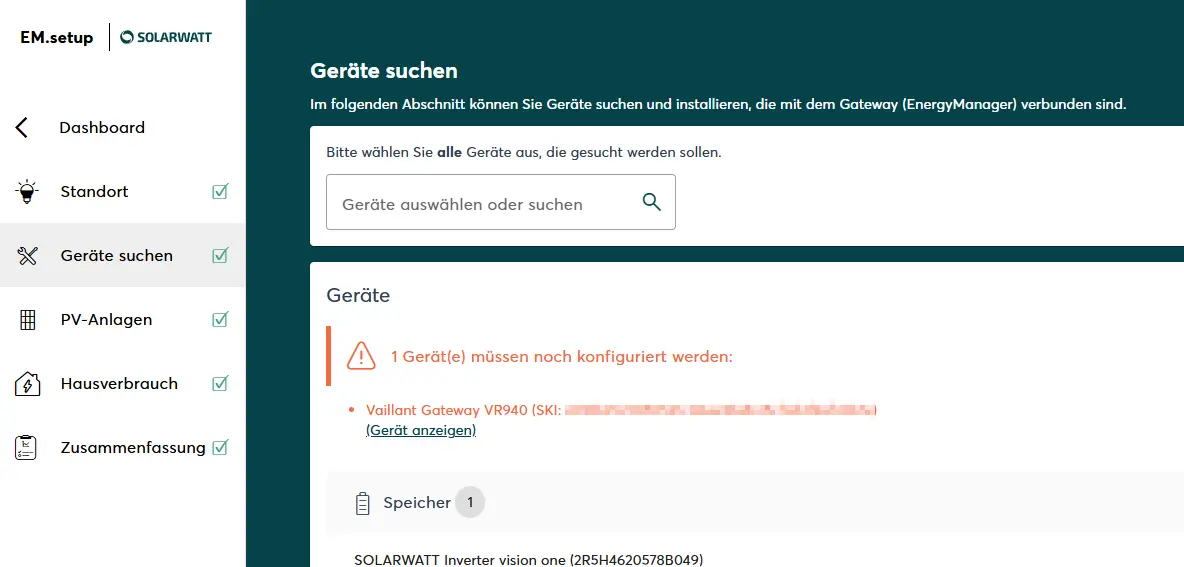Open the Hausverbrauch menu item
The image size is (1184, 567).
(x=119, y=384)
